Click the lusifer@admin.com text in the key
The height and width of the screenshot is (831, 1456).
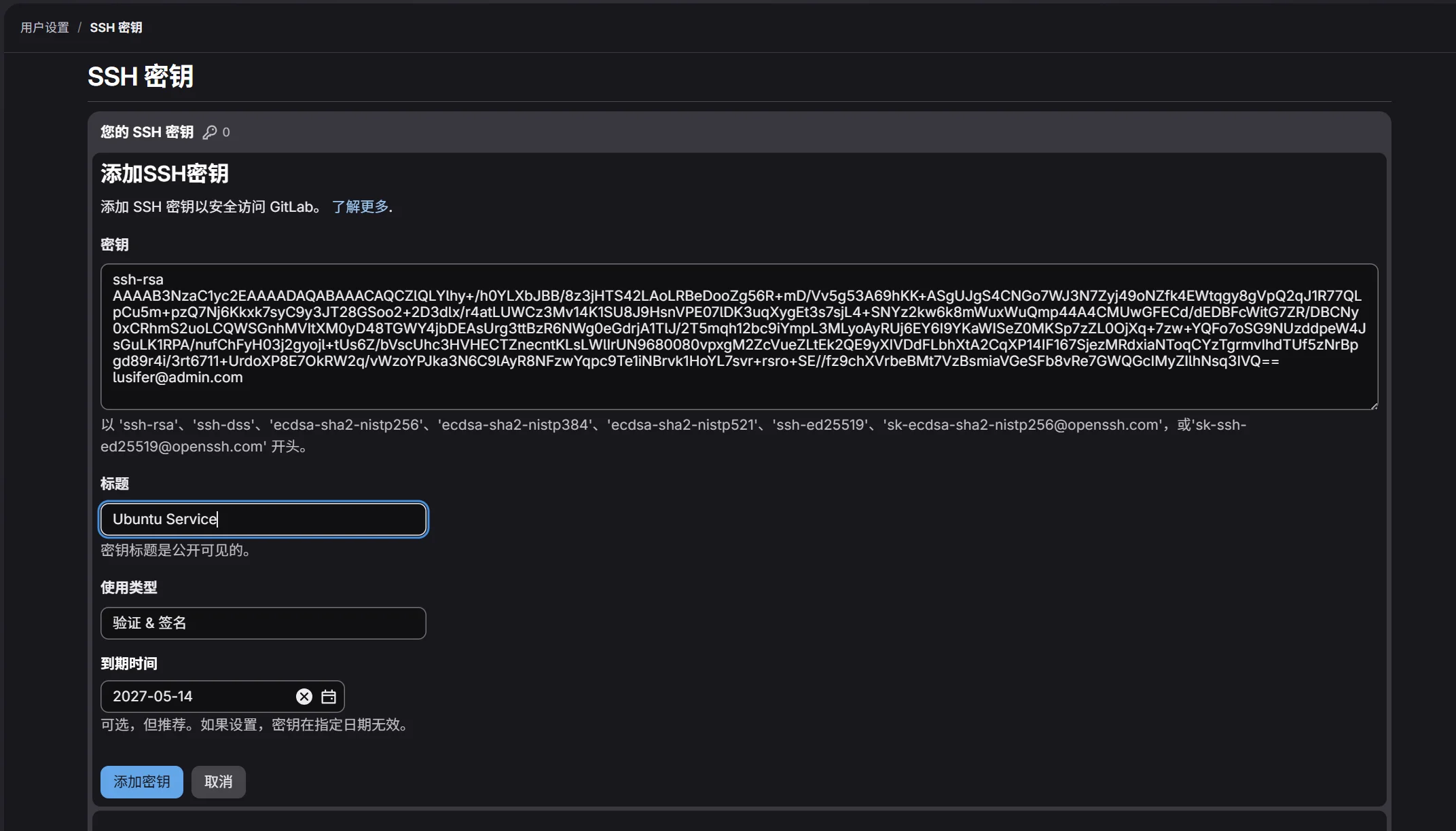click(178, 377)
